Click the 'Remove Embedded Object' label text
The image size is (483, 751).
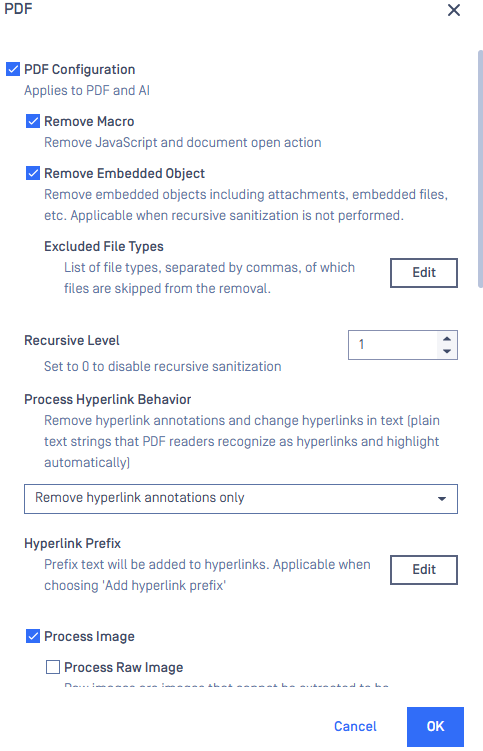pos(125,173)
